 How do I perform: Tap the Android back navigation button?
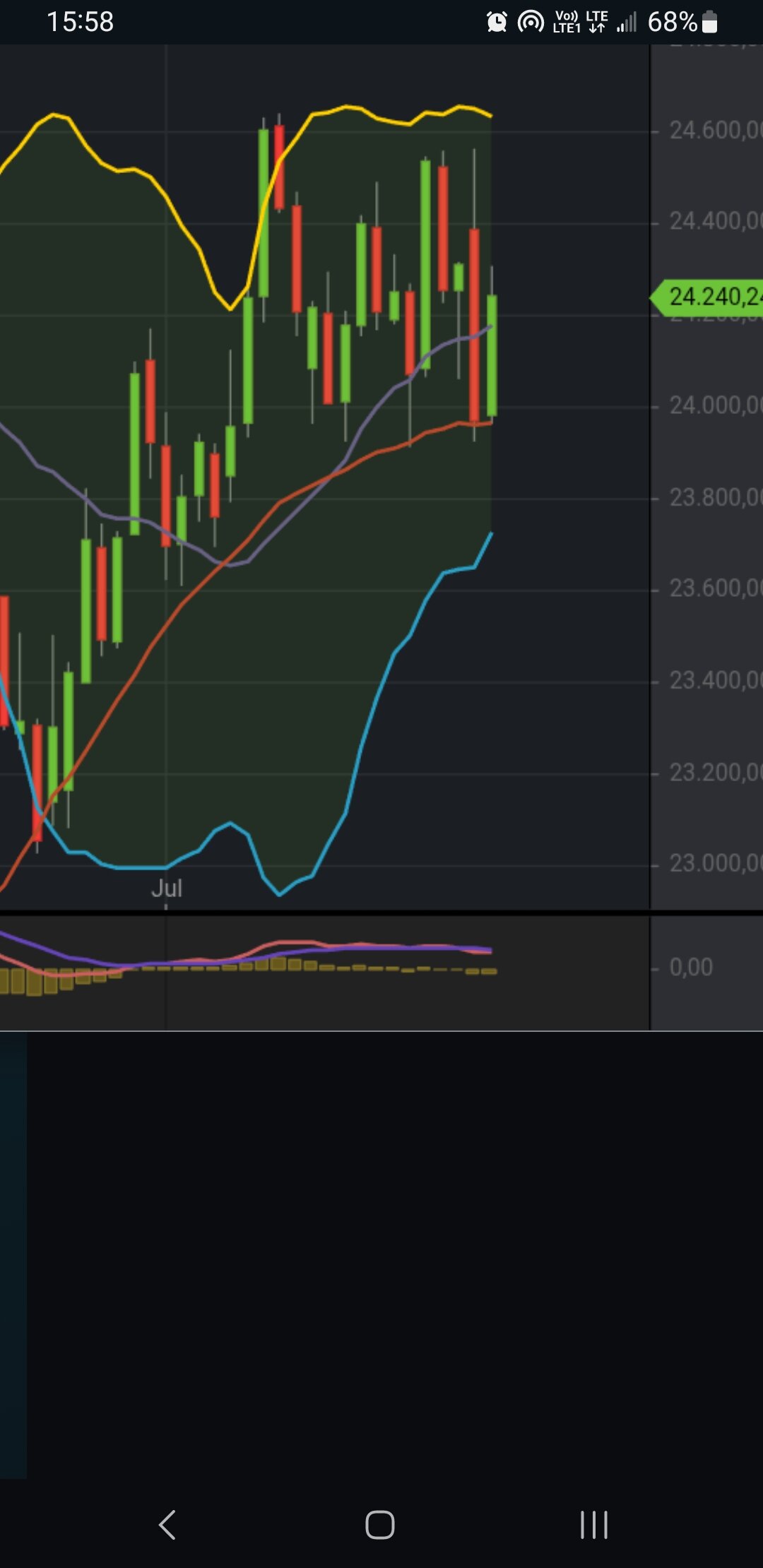[167, 1524]
